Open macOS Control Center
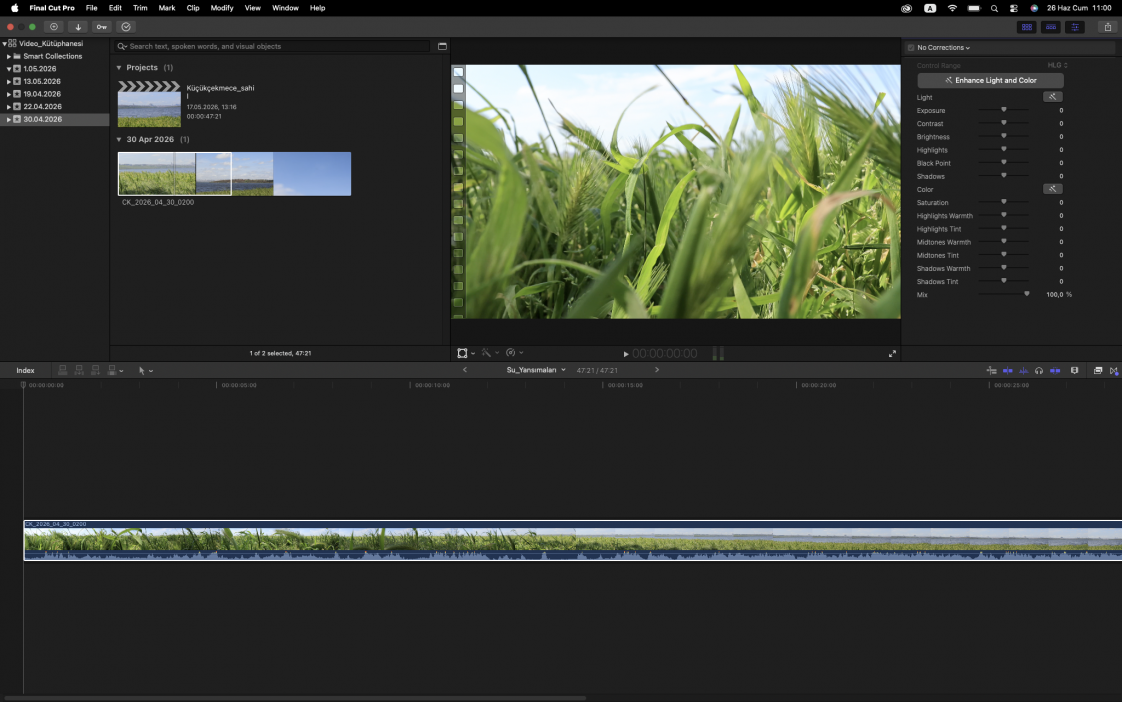Screen dimensions: 1122x702 [1013, 8]
